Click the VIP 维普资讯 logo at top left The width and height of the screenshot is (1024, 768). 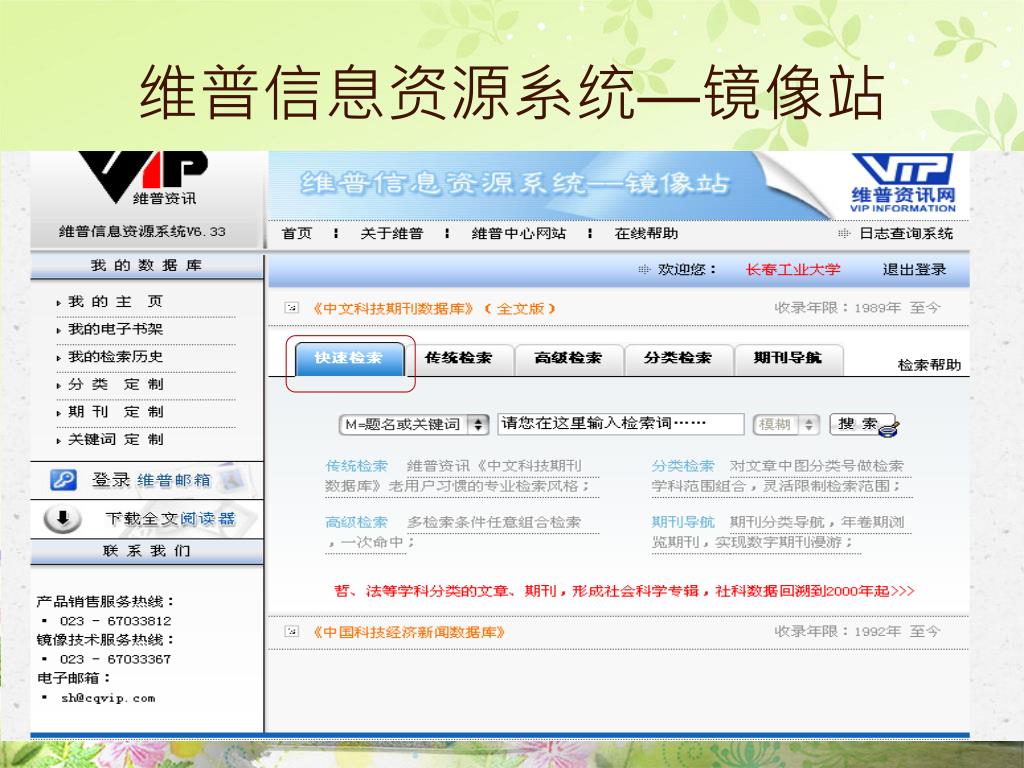tap(144, 178)
